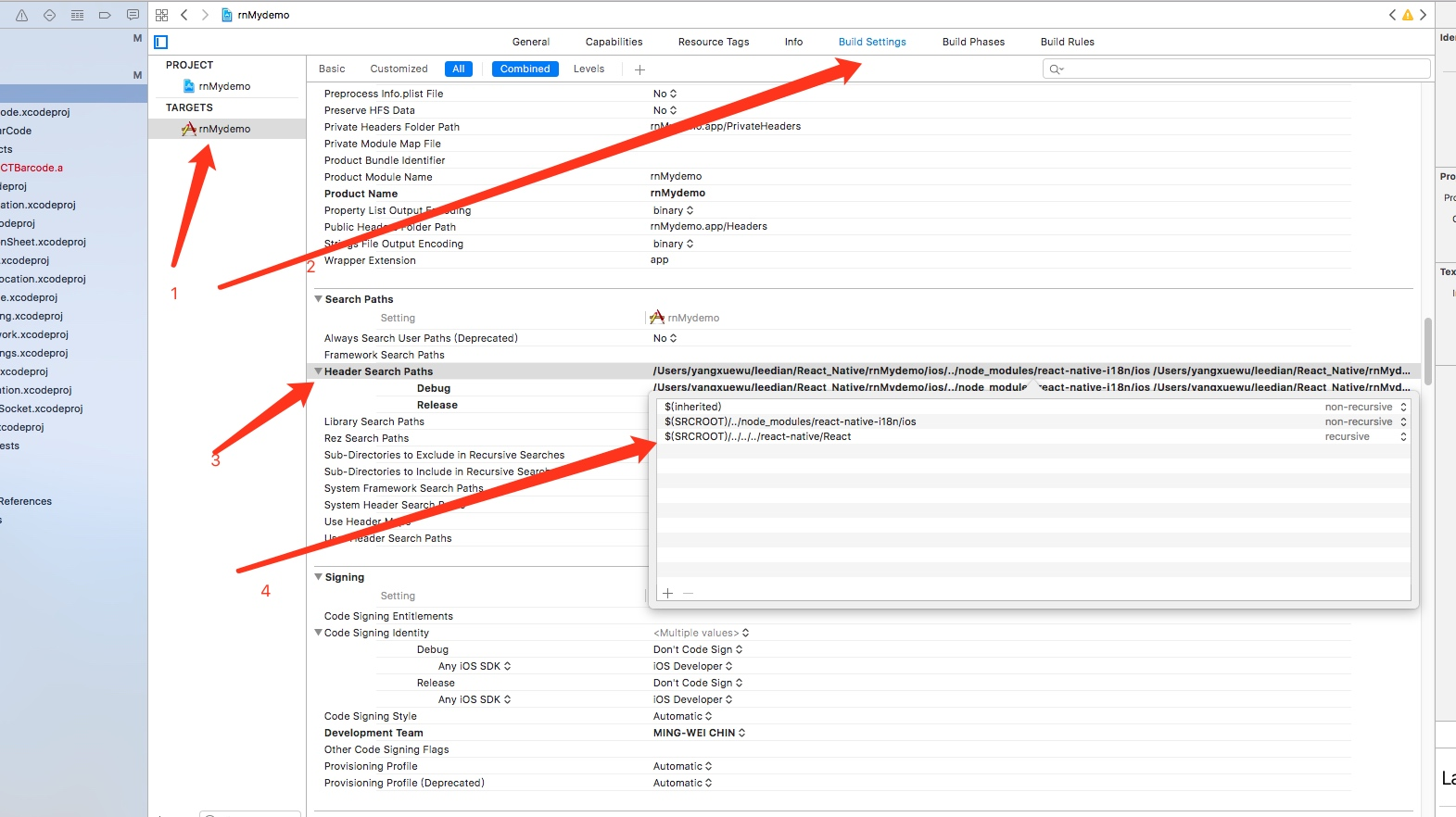Viewport: 1456px width, 817px height.
Task: Open Provisioning Profile Automatic dropdown
Action: tap(683, 766)
